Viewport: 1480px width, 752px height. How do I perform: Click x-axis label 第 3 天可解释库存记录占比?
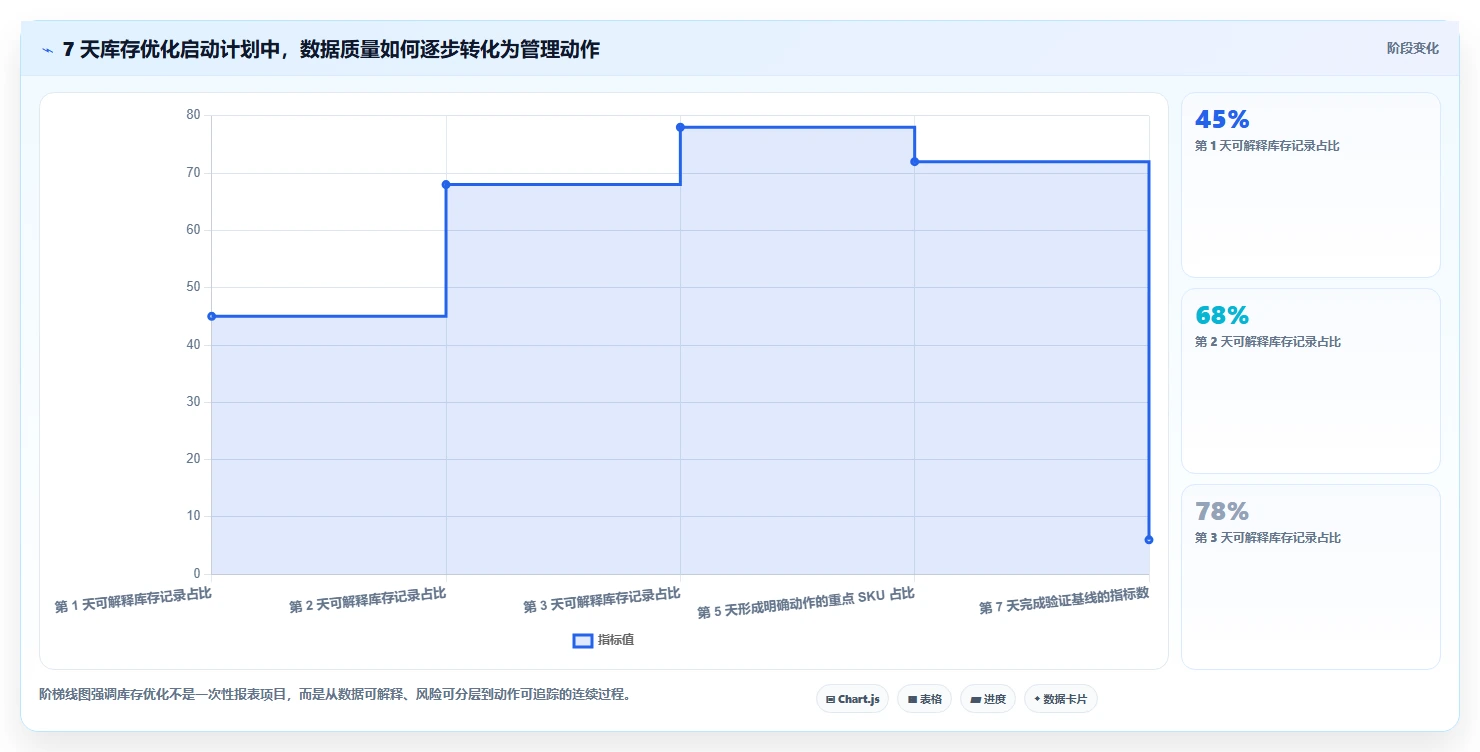coord(602,599)
